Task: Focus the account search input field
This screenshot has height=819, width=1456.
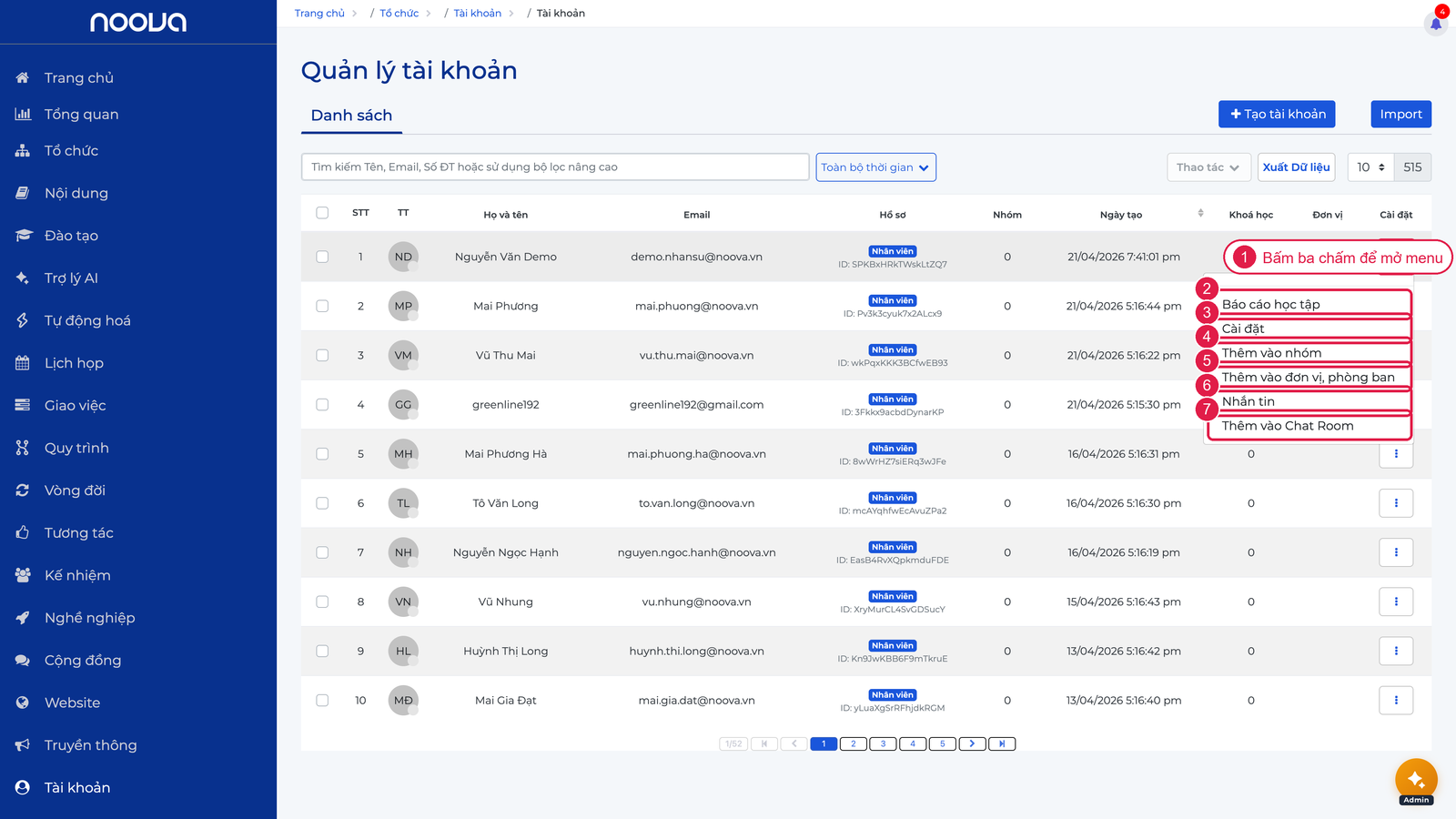Action: [555, 167]
